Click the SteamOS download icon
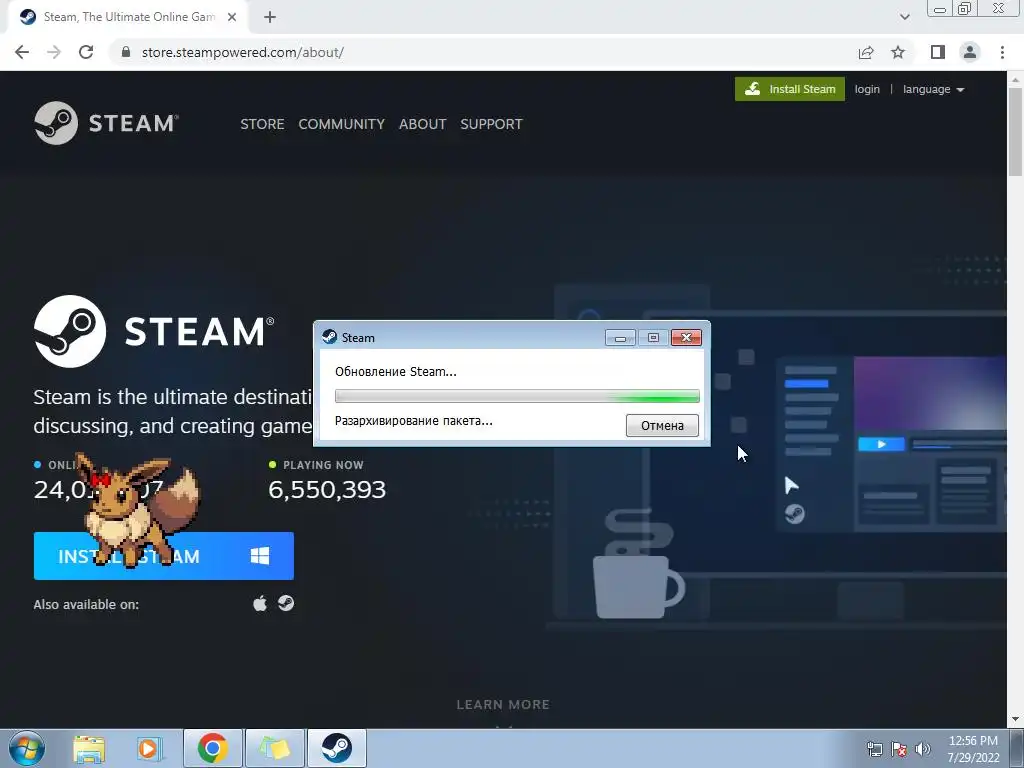1024x768 pixels. (286, 603)
